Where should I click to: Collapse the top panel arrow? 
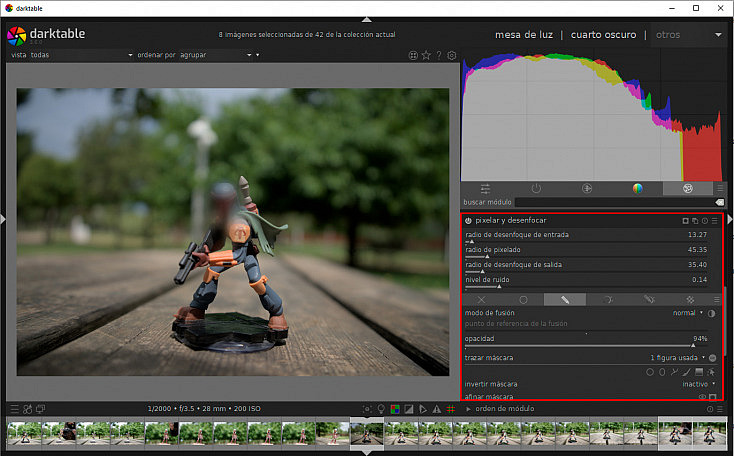367,20
